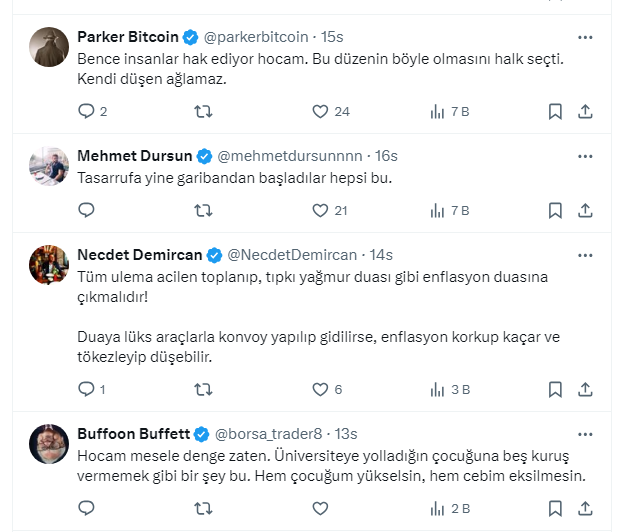Retweet Parker Bitcoin's post
Viewport: 625px width, 532px height.
(x=203, y=111)
